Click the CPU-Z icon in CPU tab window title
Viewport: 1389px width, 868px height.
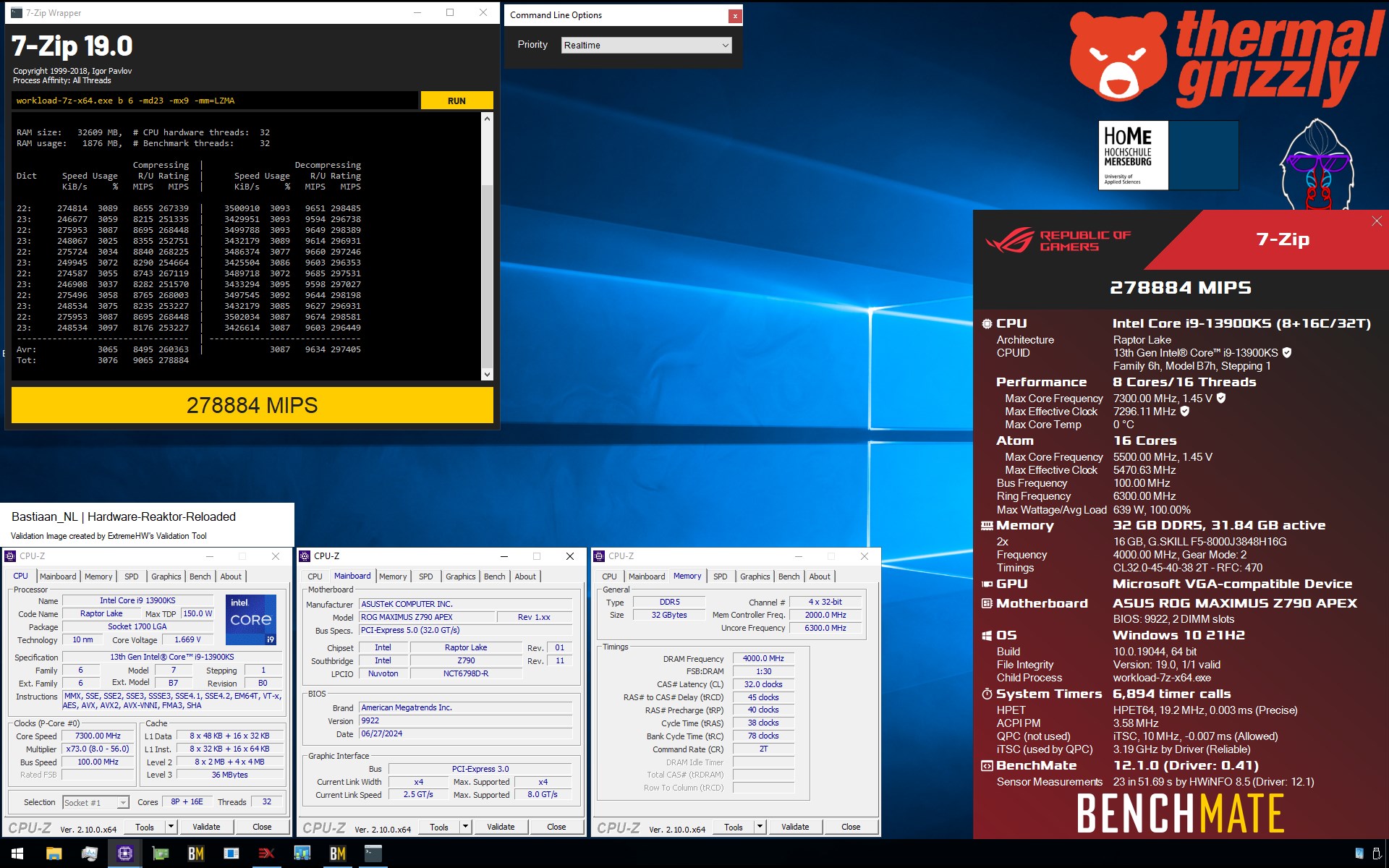coord(10,556)
